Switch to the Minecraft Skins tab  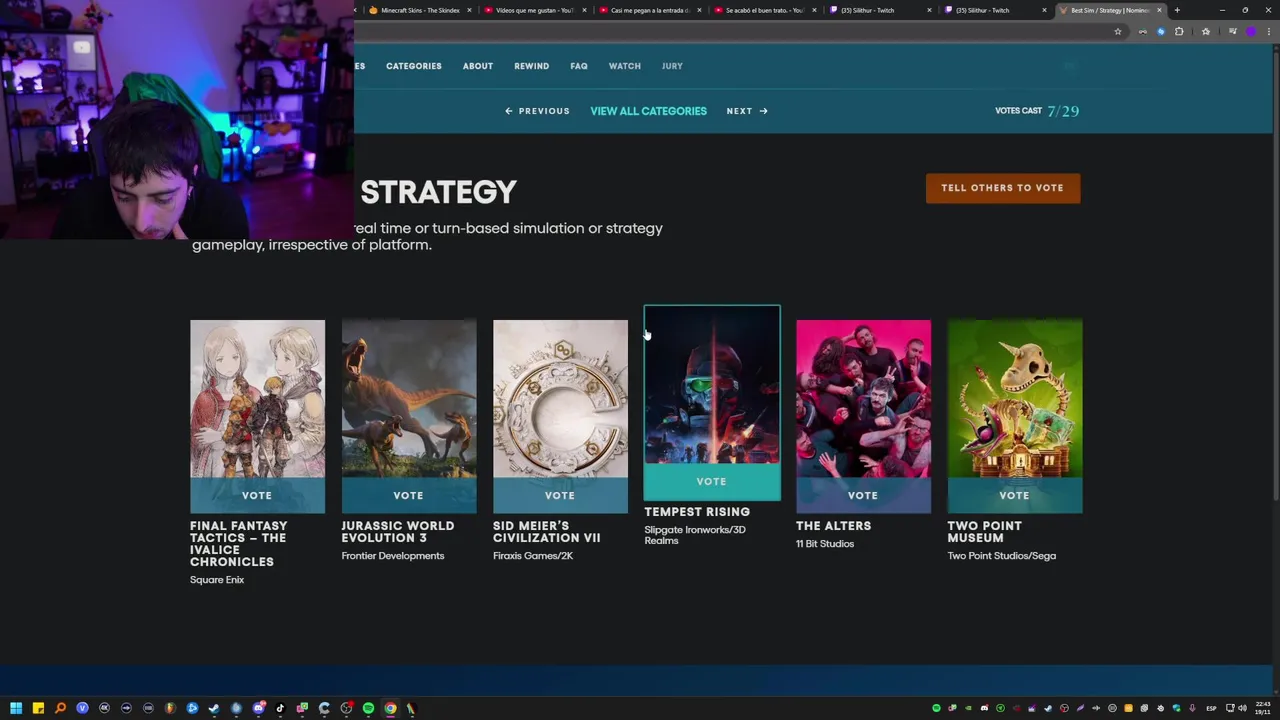(418, 10)
